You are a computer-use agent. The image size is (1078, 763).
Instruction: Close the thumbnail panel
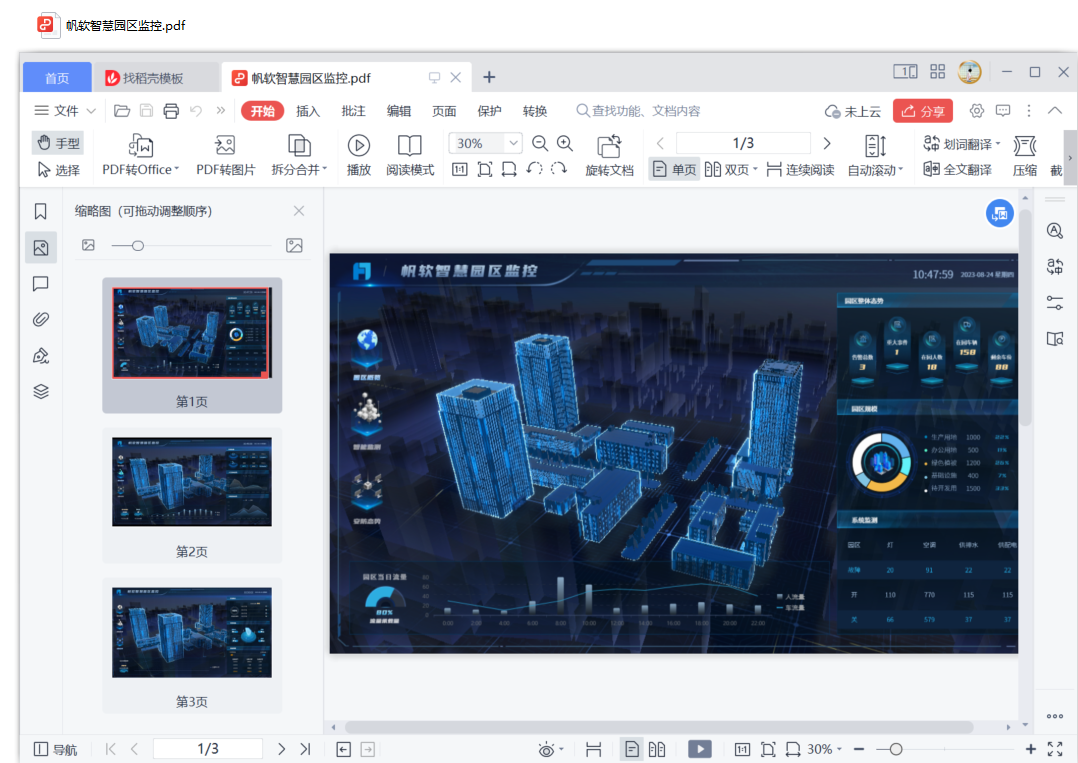coord(298,211)
